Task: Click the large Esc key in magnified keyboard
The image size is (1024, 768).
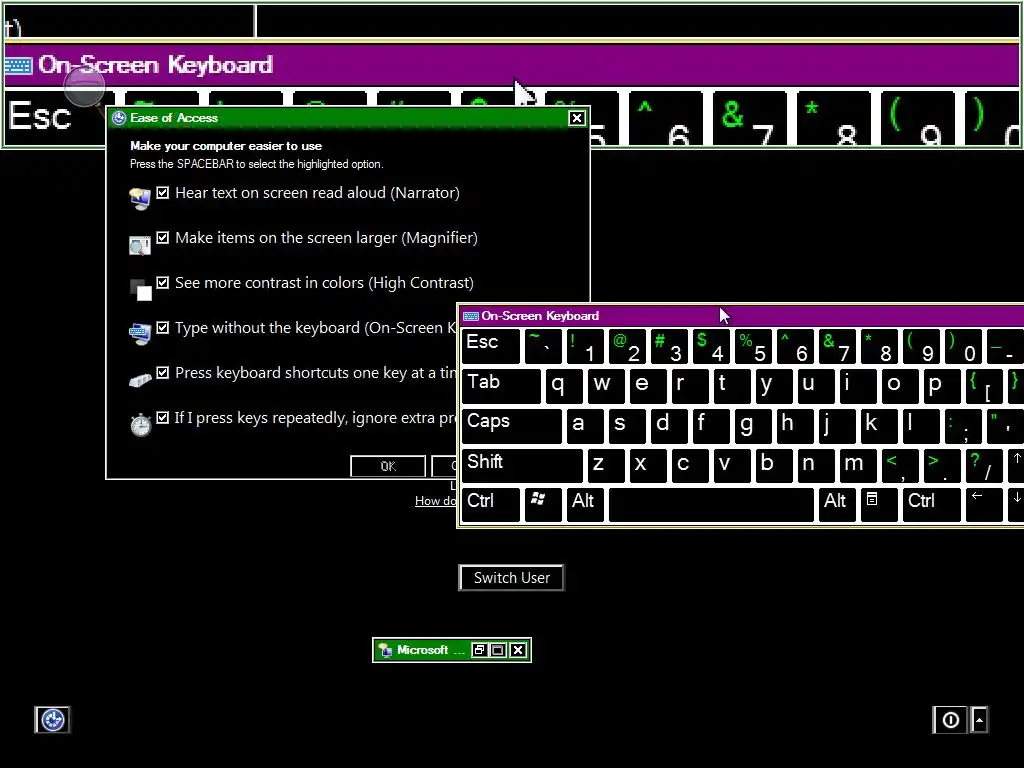Action: (56, 119)
